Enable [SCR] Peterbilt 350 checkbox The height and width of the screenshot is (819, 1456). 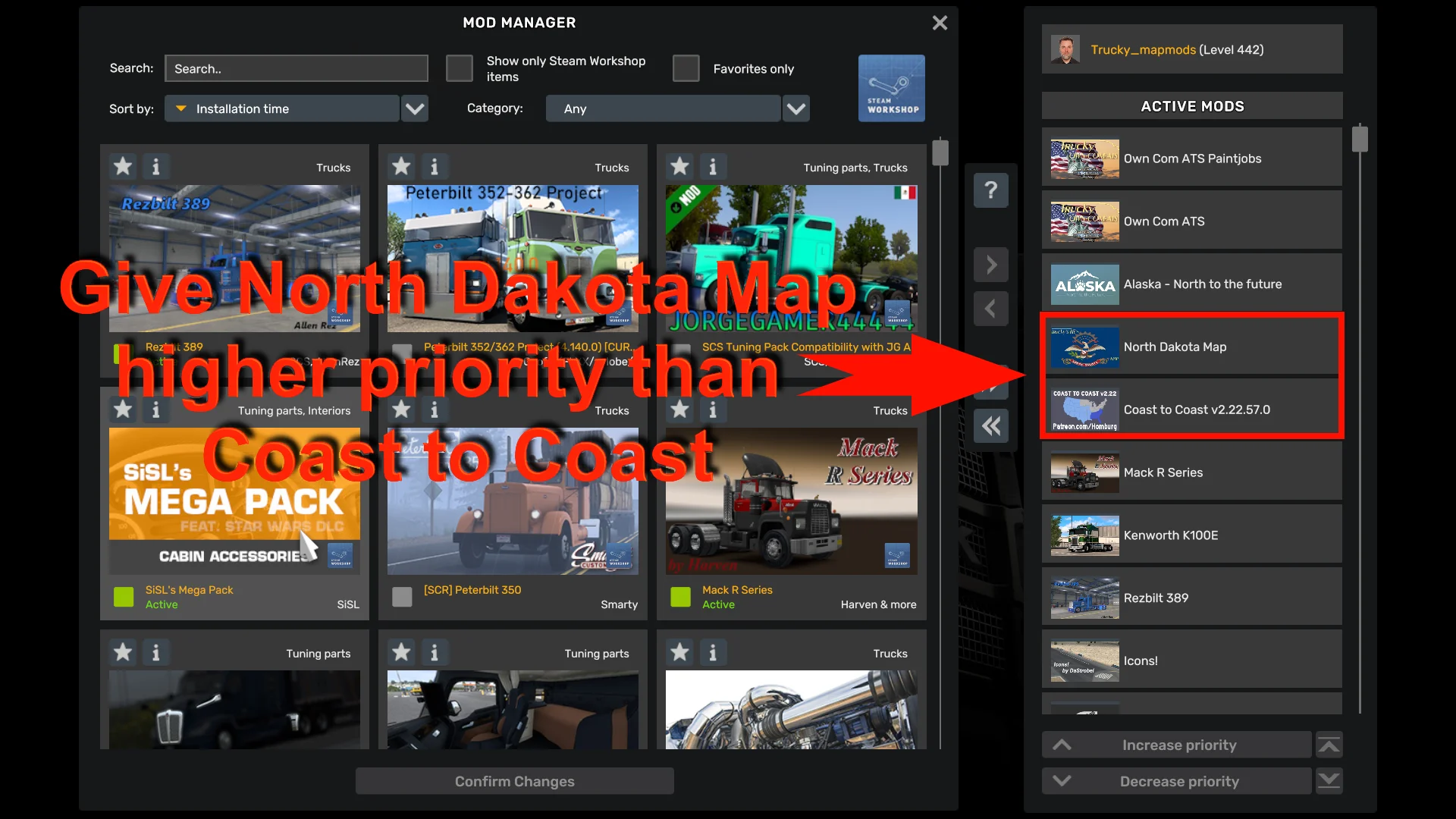[402, 597]
